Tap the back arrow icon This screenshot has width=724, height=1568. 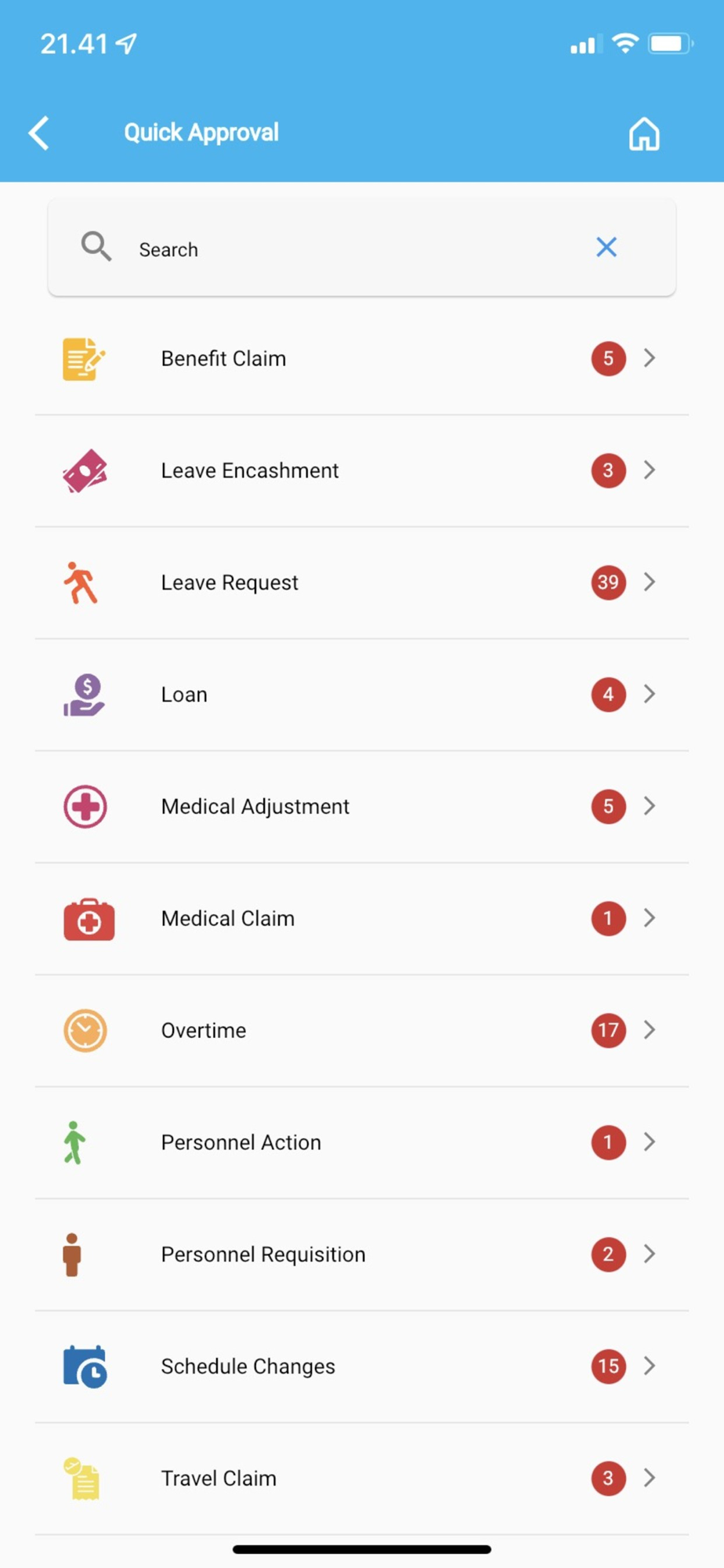tap(39, 133)
